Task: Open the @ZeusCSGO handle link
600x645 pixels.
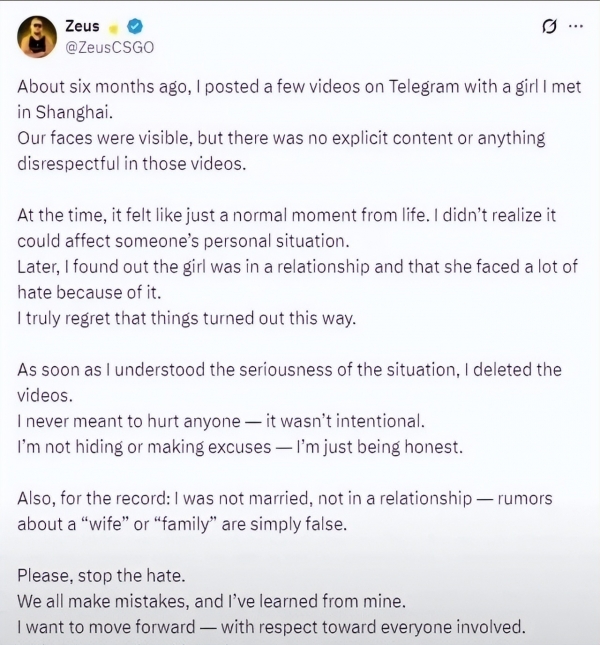Action: pyautogui.click(x=110, y=47)
